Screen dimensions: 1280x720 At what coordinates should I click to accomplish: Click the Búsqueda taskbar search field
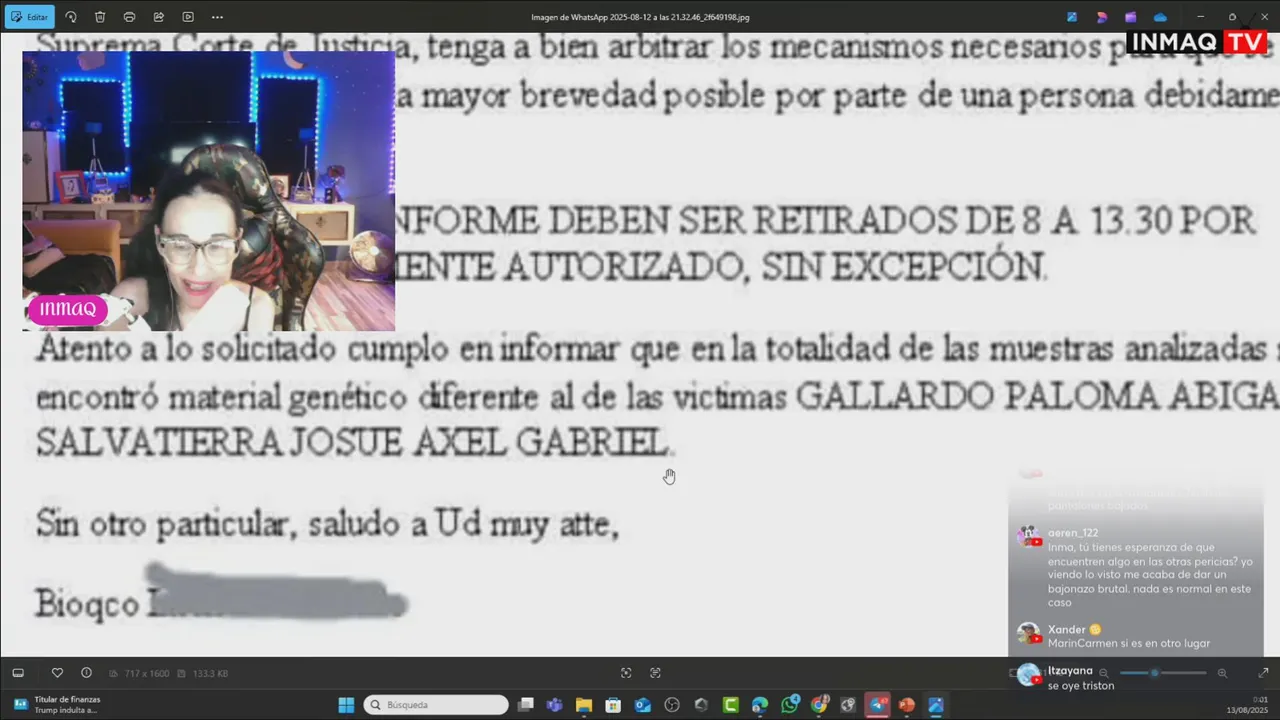(436, 705)
